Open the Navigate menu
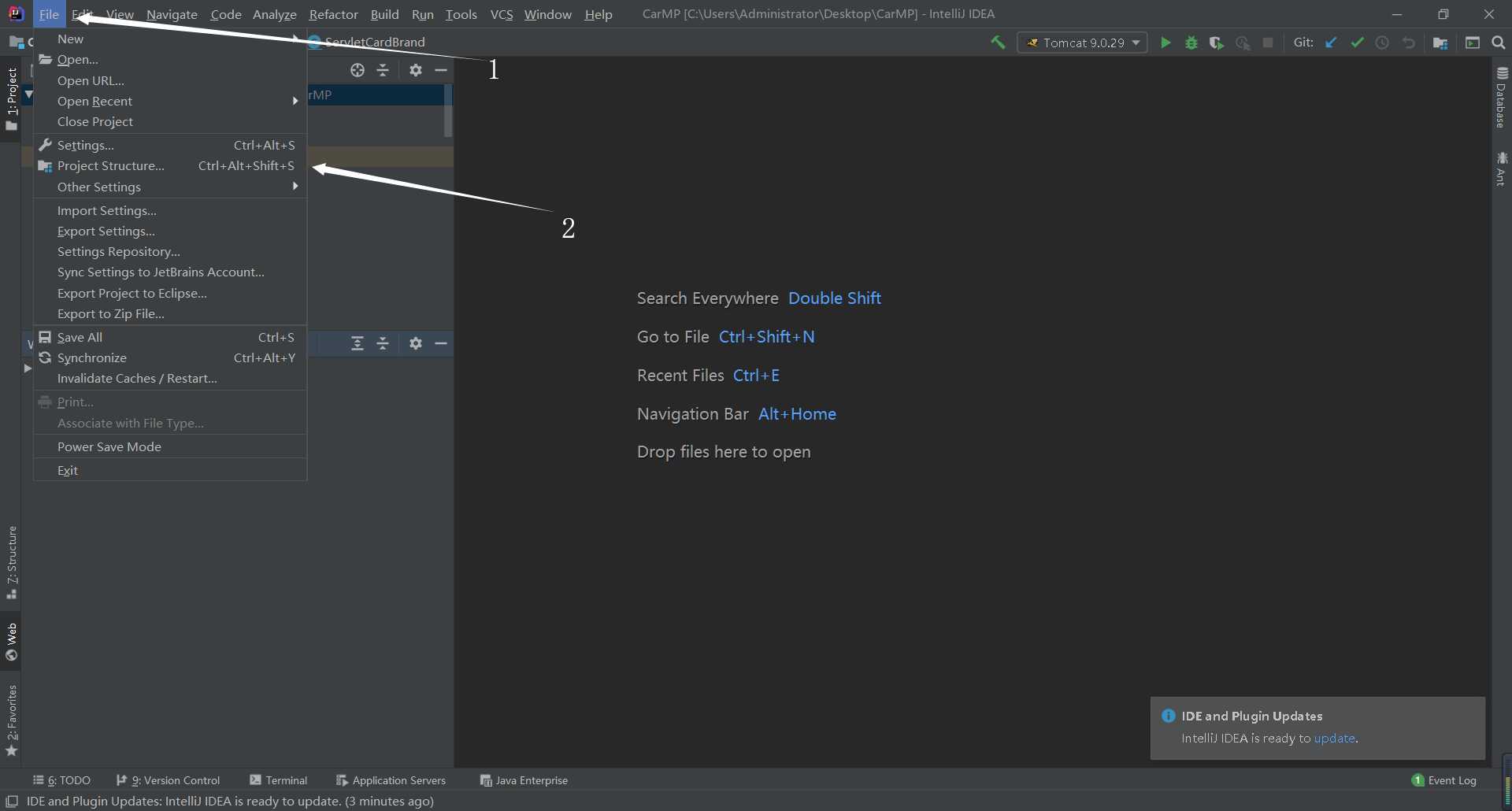1512x811 pixels. click(172, 14)
